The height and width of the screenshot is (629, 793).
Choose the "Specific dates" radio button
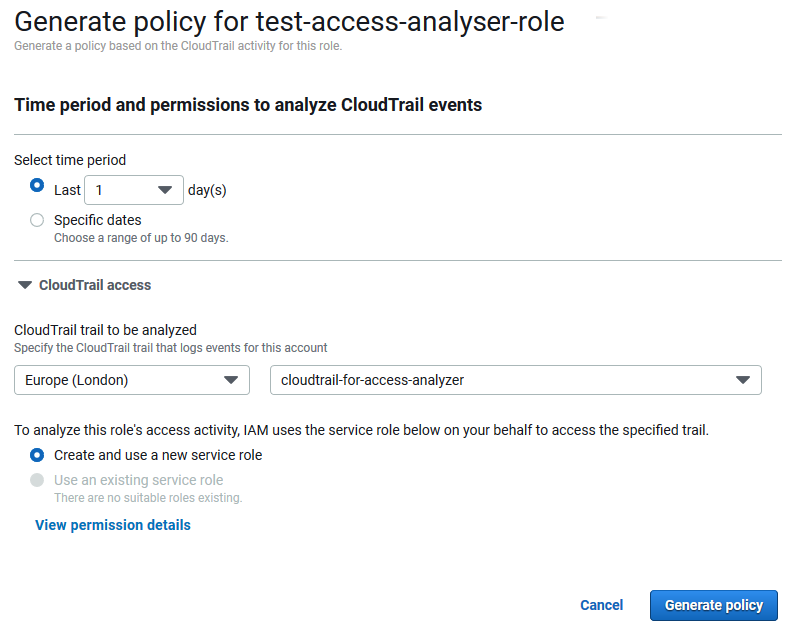(37, 220)
